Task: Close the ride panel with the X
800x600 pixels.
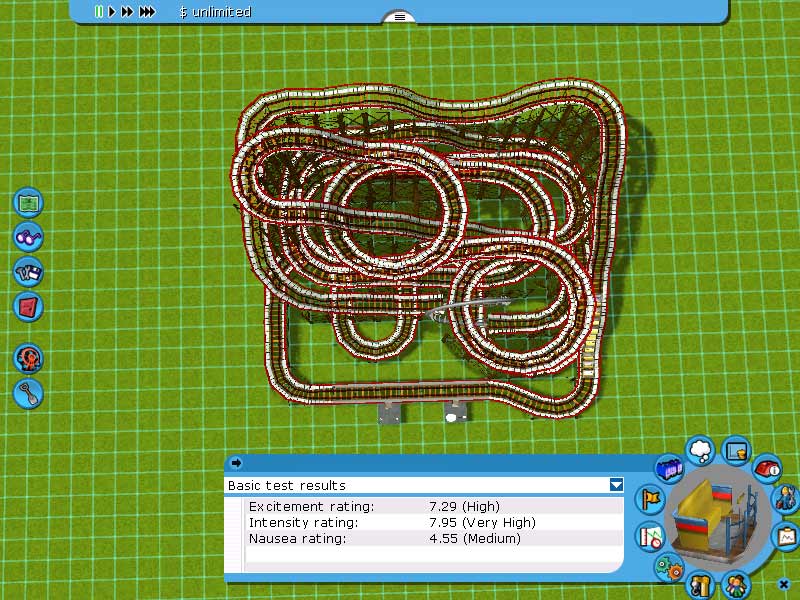Action: [784, 584]
